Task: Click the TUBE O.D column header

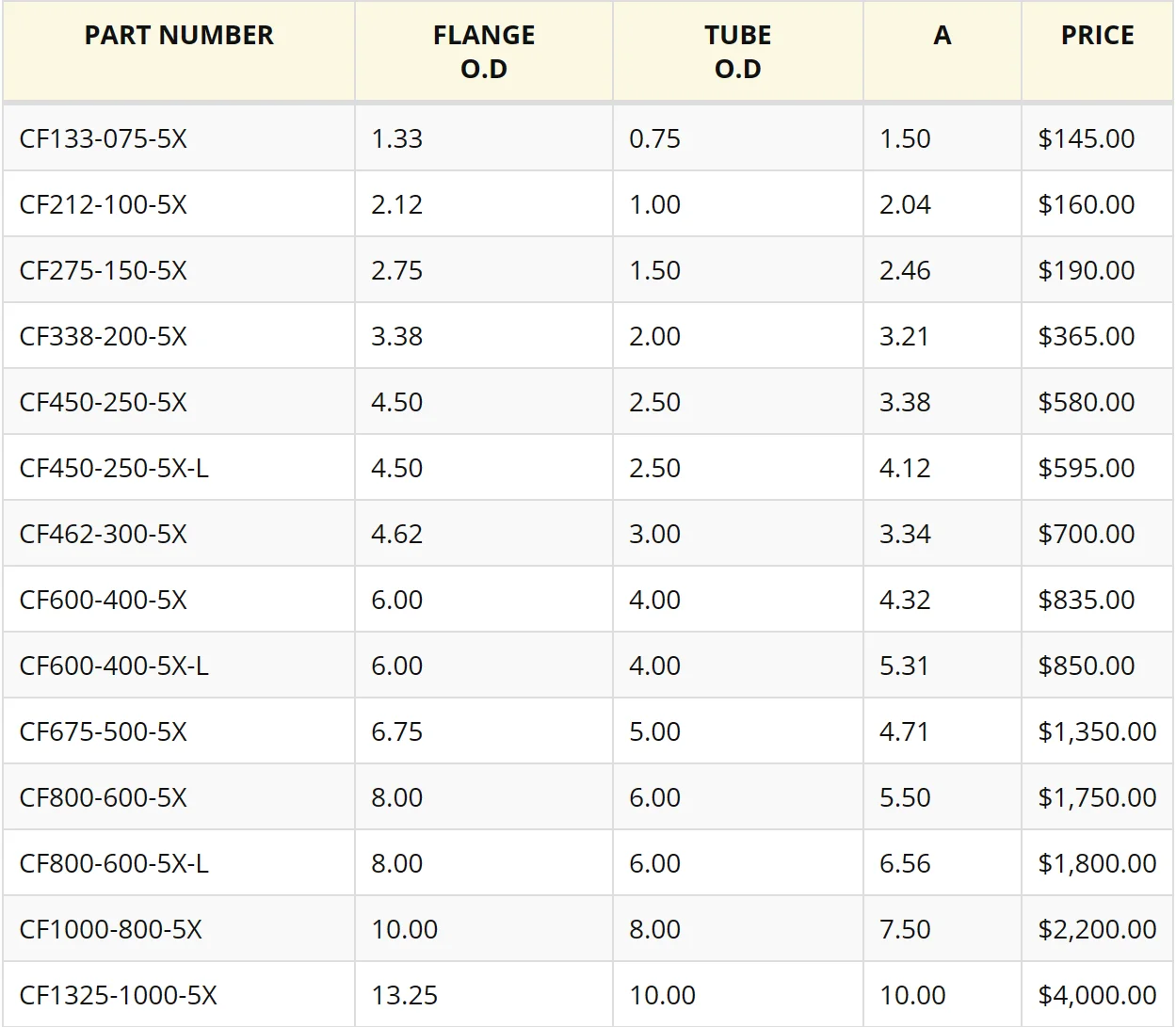Action: (x=737, y=52)
